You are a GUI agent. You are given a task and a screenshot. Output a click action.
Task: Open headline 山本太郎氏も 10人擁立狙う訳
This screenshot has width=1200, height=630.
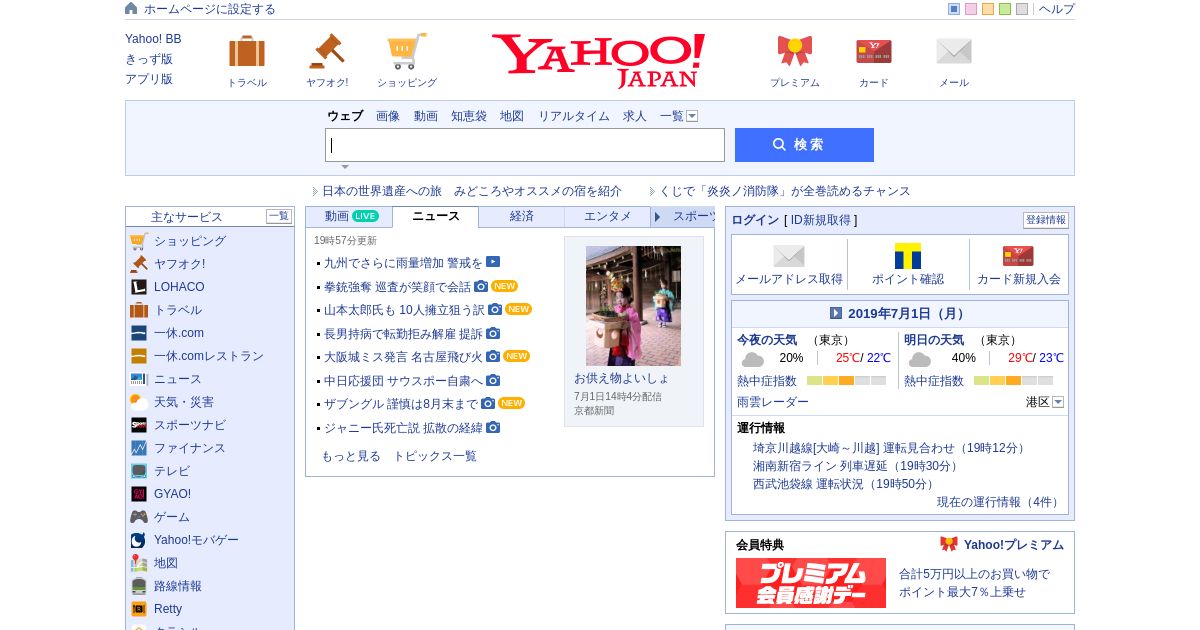click(404, 310)
